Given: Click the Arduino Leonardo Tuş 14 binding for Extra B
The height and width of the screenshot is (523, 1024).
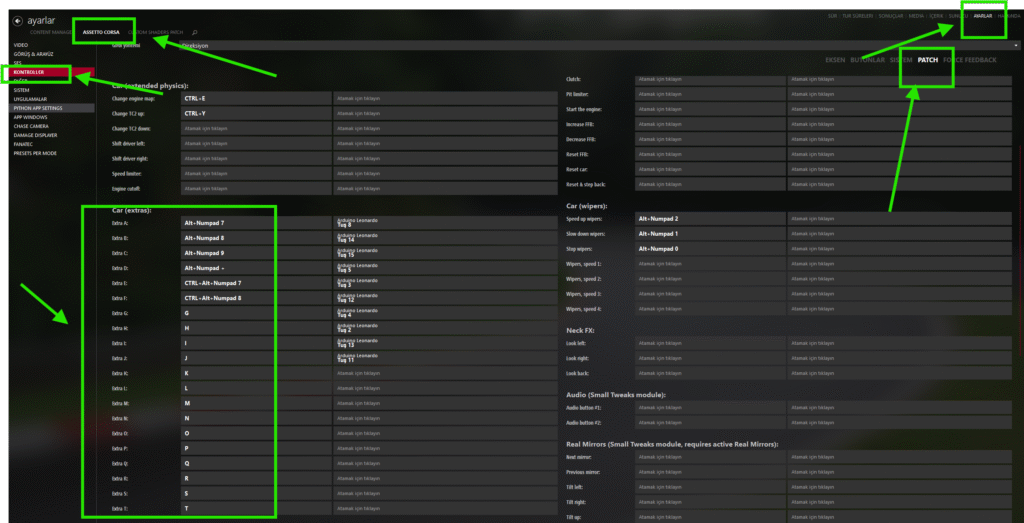Looking at the screenshot, I should 445,238.
